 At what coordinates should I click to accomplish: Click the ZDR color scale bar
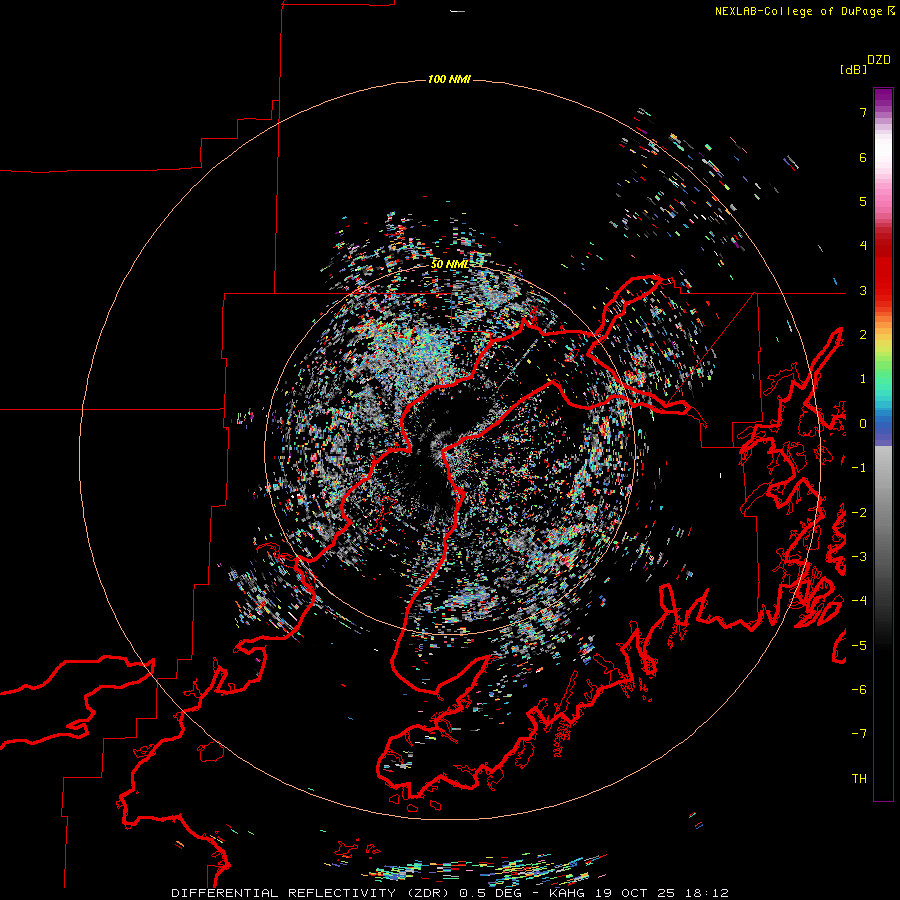(x=883, y=444)
